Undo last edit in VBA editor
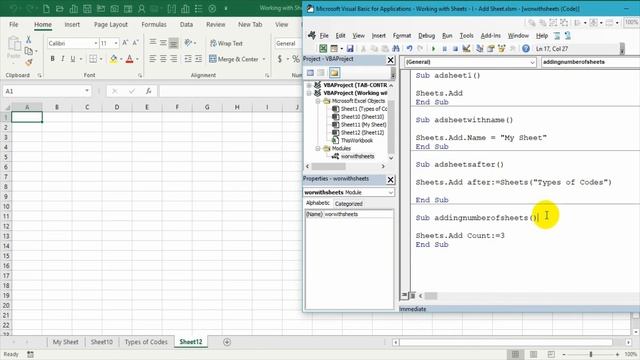This screenshot has width=640, height=360. tap(409, 49)
